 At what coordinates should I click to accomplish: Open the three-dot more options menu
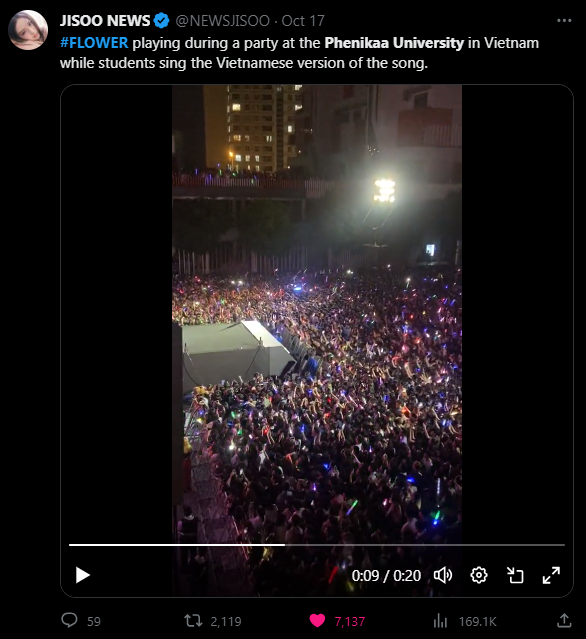point(564,20)
